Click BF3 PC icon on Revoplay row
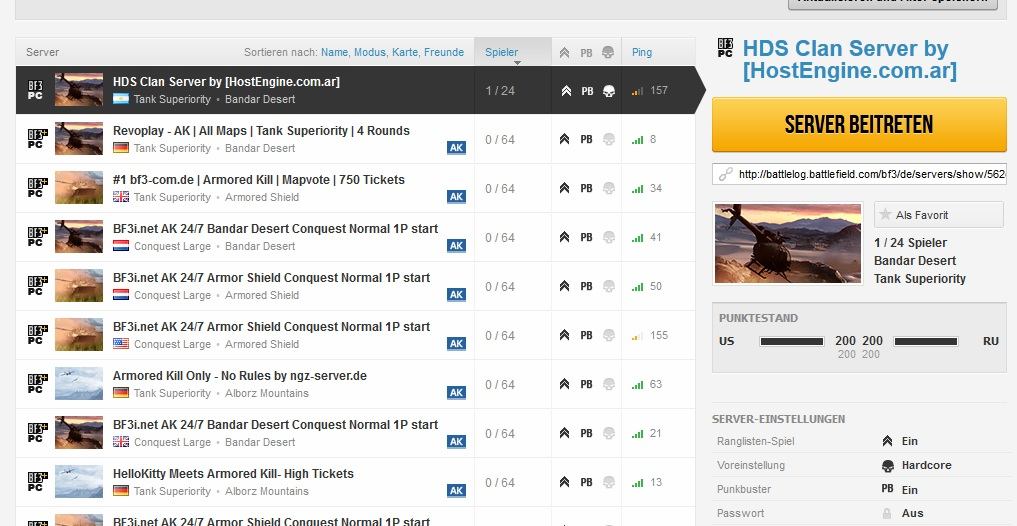This screenshot has width=1017, height=526. [x=36, y=139]
